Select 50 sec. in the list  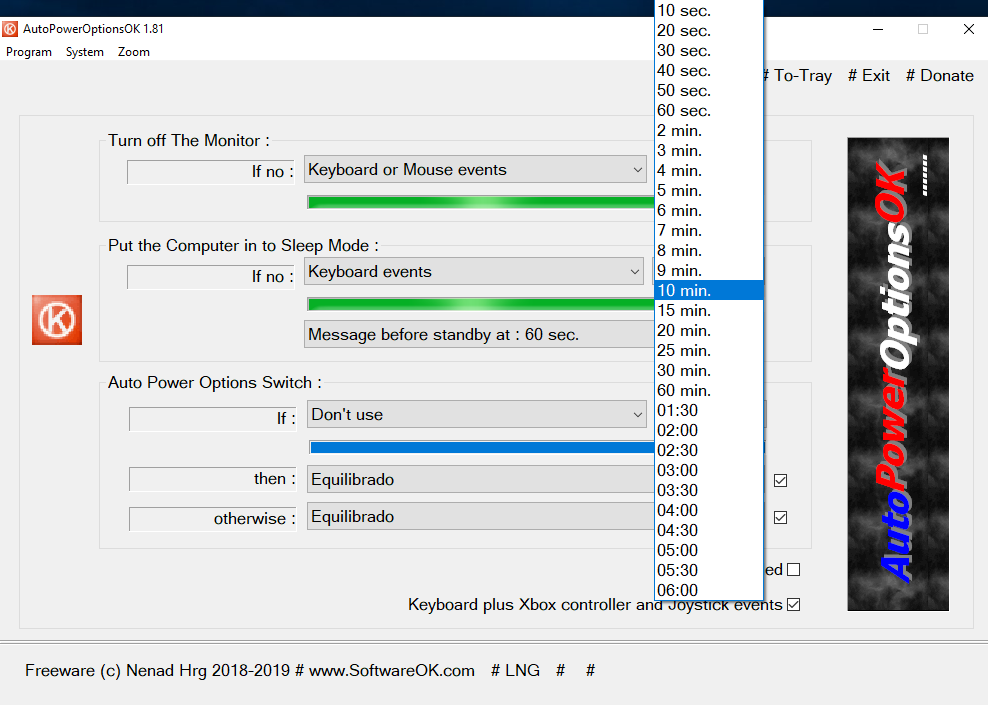[x=709, y=91]
